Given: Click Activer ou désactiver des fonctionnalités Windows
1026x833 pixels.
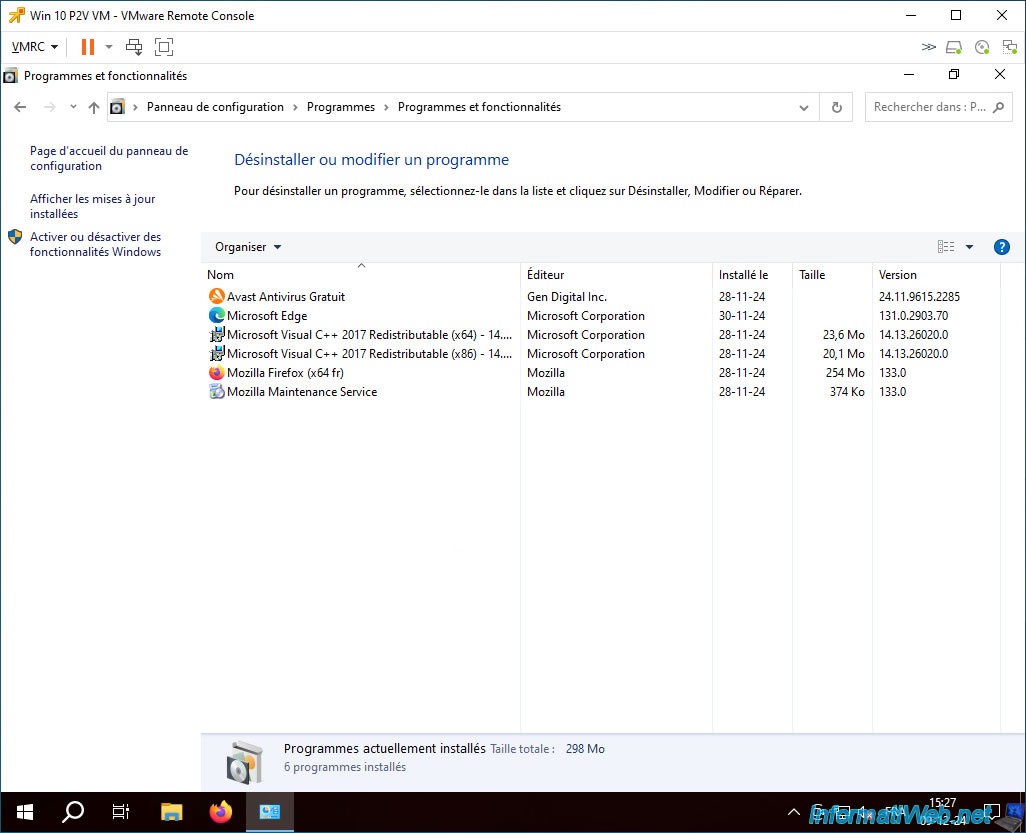Looking at the screenshot, I should point(96,244).
